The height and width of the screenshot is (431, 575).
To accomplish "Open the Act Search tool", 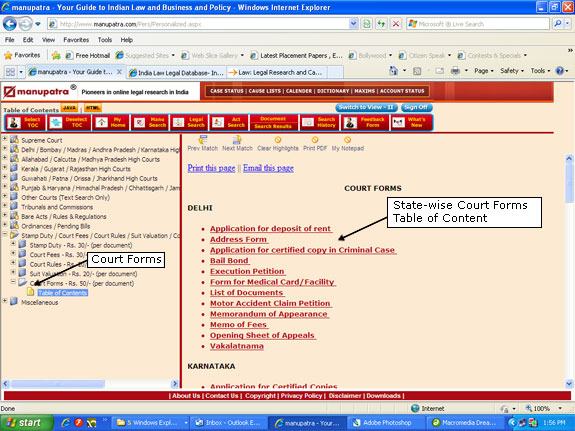I will (x=229, y=123).
